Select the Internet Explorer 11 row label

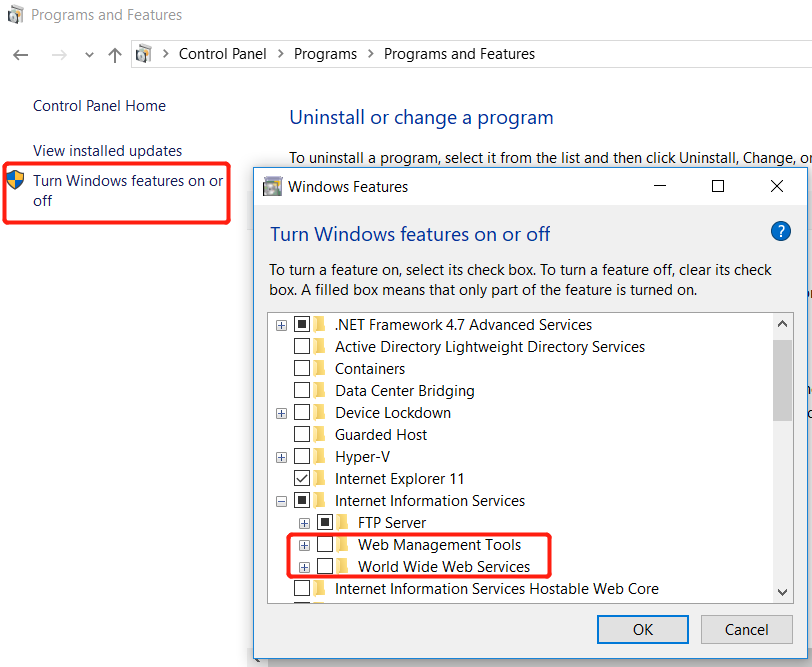coord(399,478)
